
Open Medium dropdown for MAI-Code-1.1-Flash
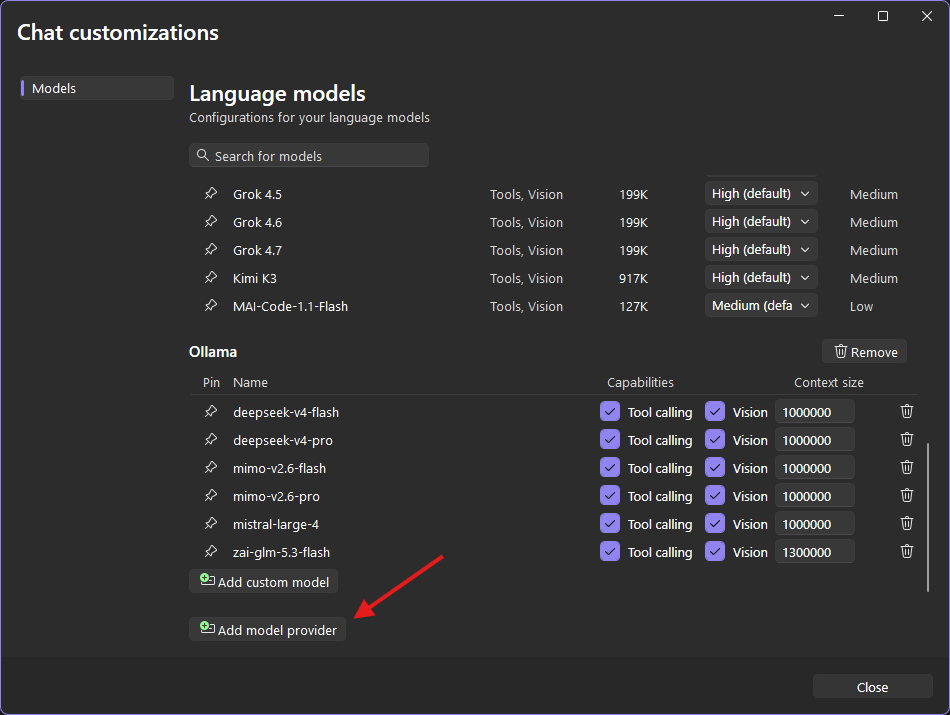761,305
